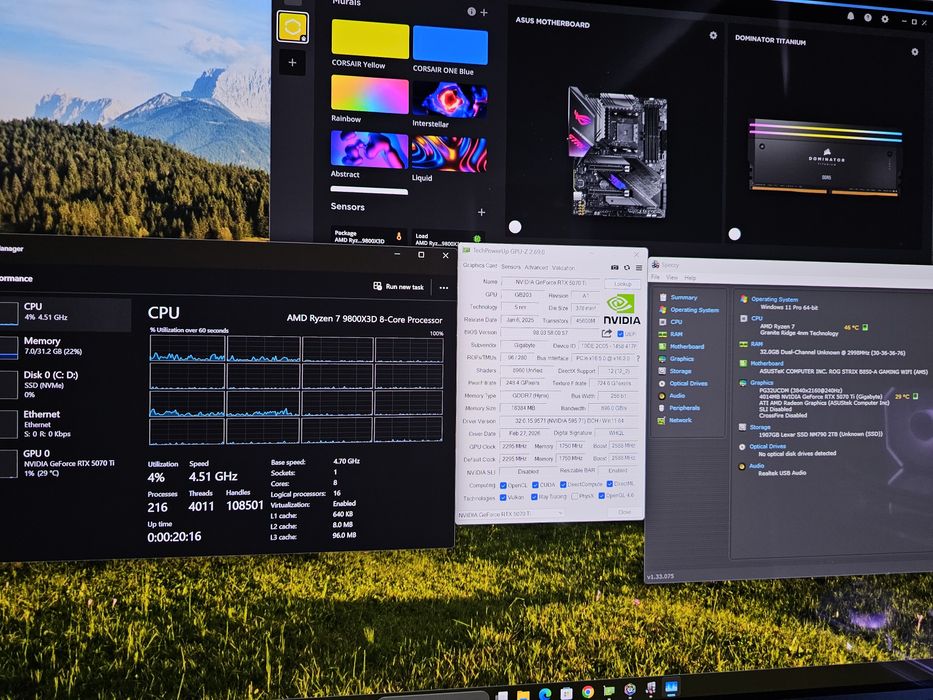Switch to the Advanced tab in GPU-Z
The image size is (933, 700).
pyautogui.click(x=536, y=267)
